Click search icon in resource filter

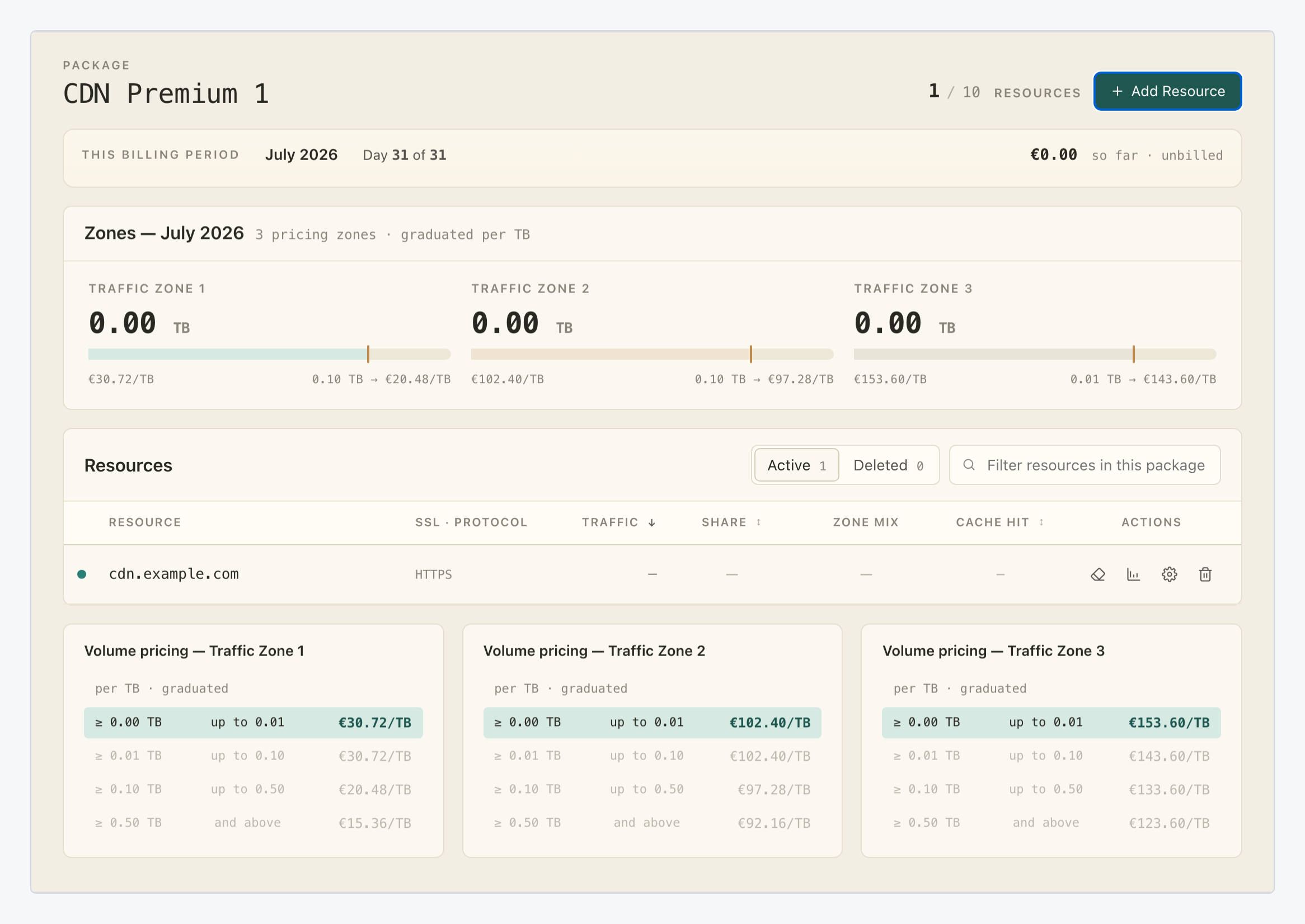(969, 465)
